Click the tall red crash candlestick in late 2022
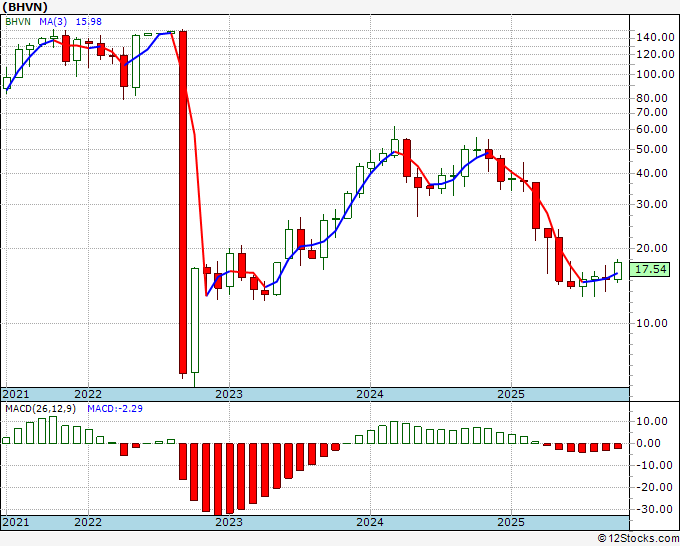The width and height of the screenshot is (680, 546). click(x=183, y=202)
